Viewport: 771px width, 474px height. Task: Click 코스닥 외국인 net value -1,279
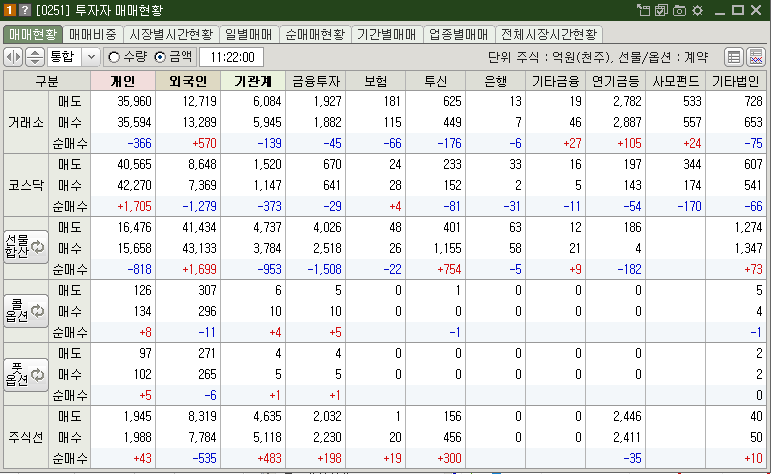coord(199,207)
